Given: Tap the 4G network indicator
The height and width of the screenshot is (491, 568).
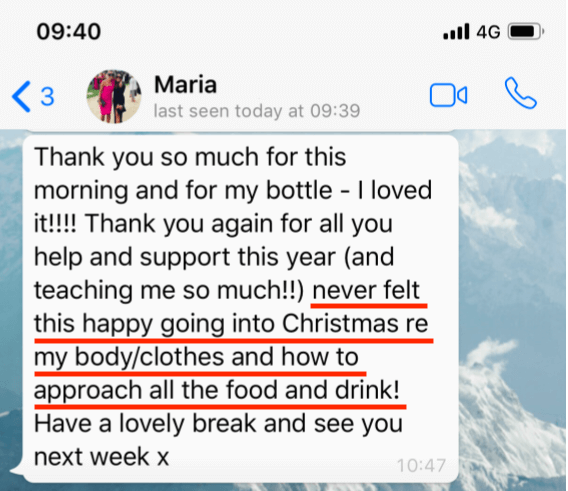Looking at the screenshot, I should click(x=488, y=32).
